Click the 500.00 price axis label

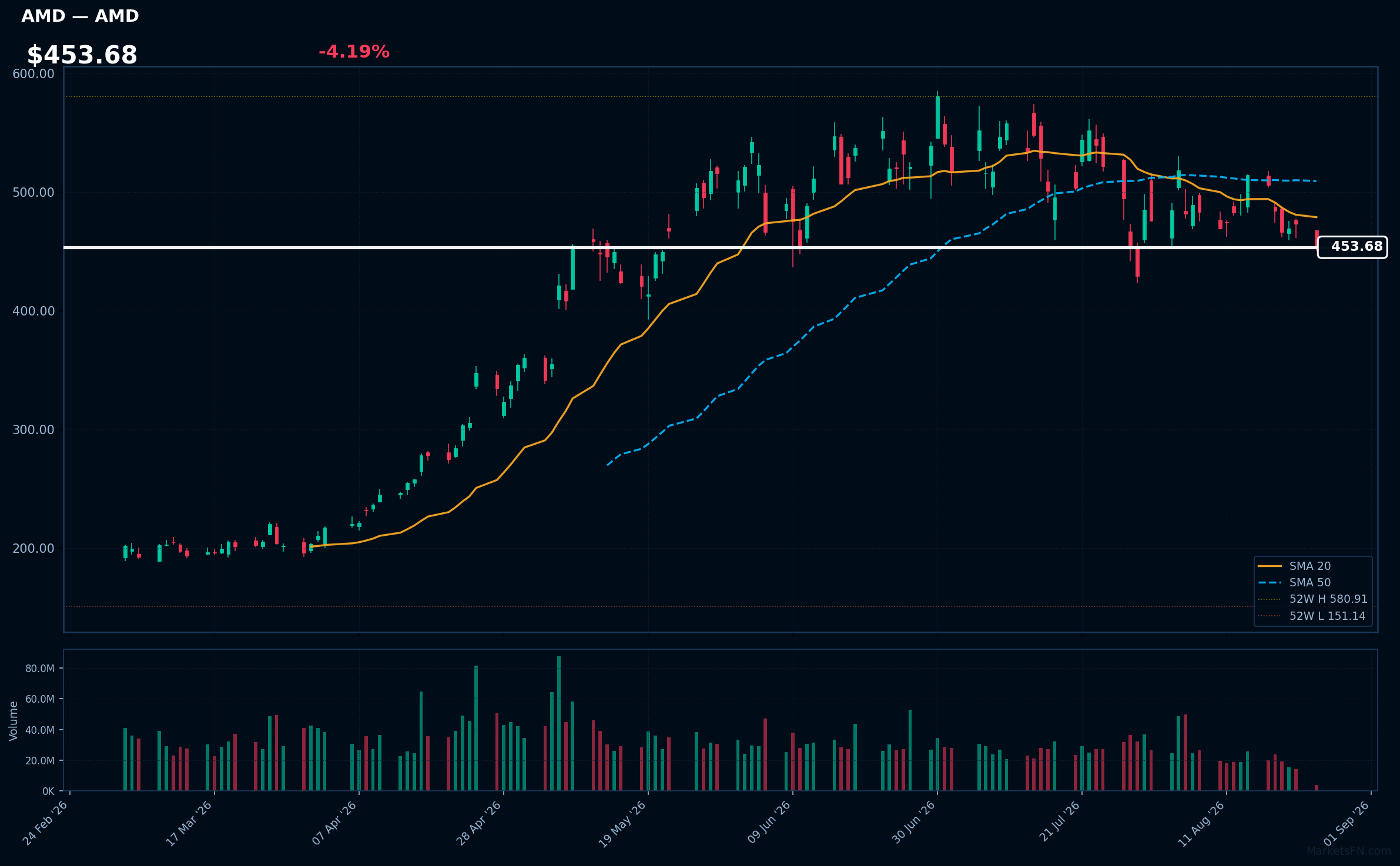tap(34, 193)
